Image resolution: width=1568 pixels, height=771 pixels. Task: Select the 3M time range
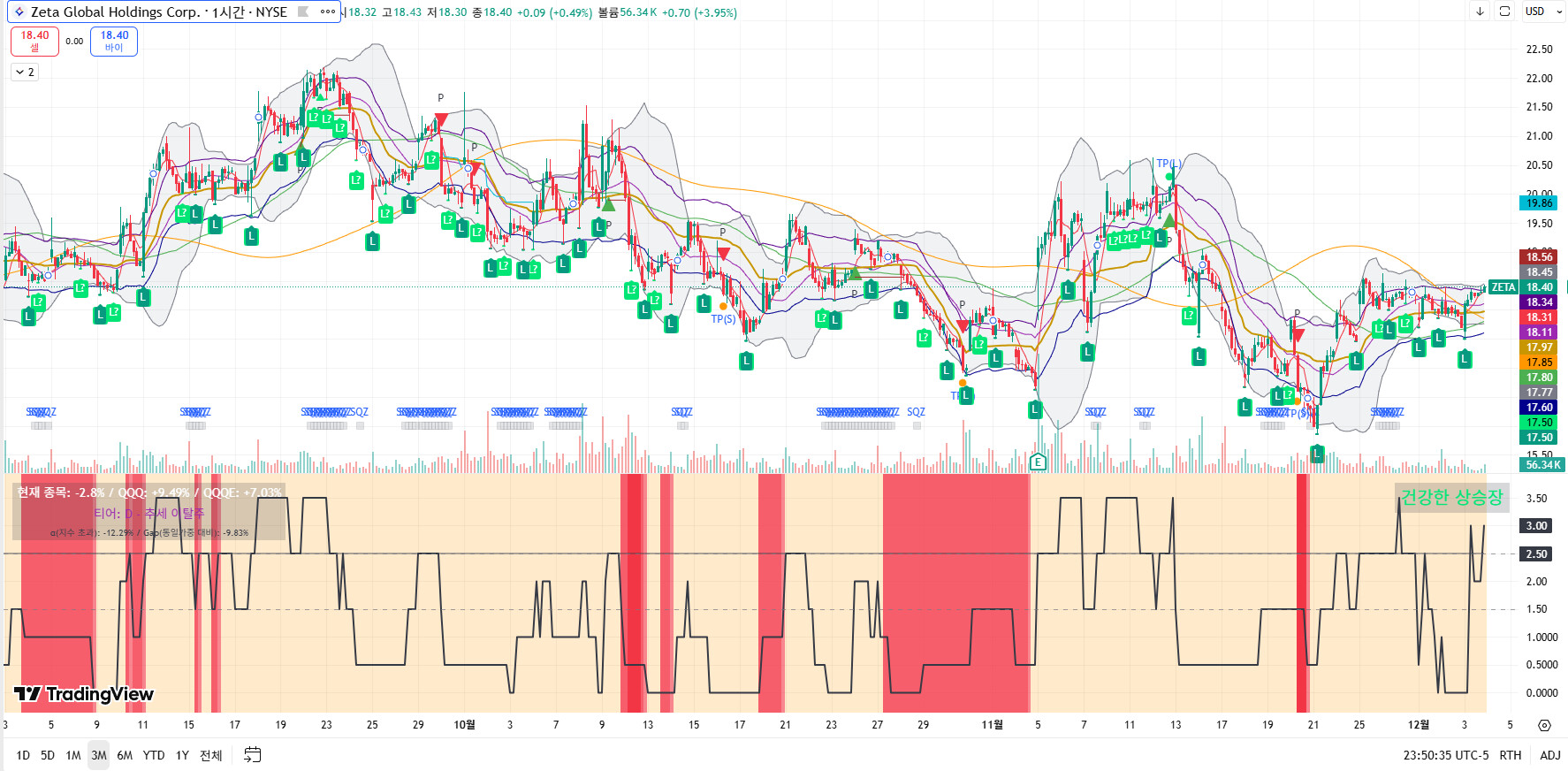coord(99,755)
